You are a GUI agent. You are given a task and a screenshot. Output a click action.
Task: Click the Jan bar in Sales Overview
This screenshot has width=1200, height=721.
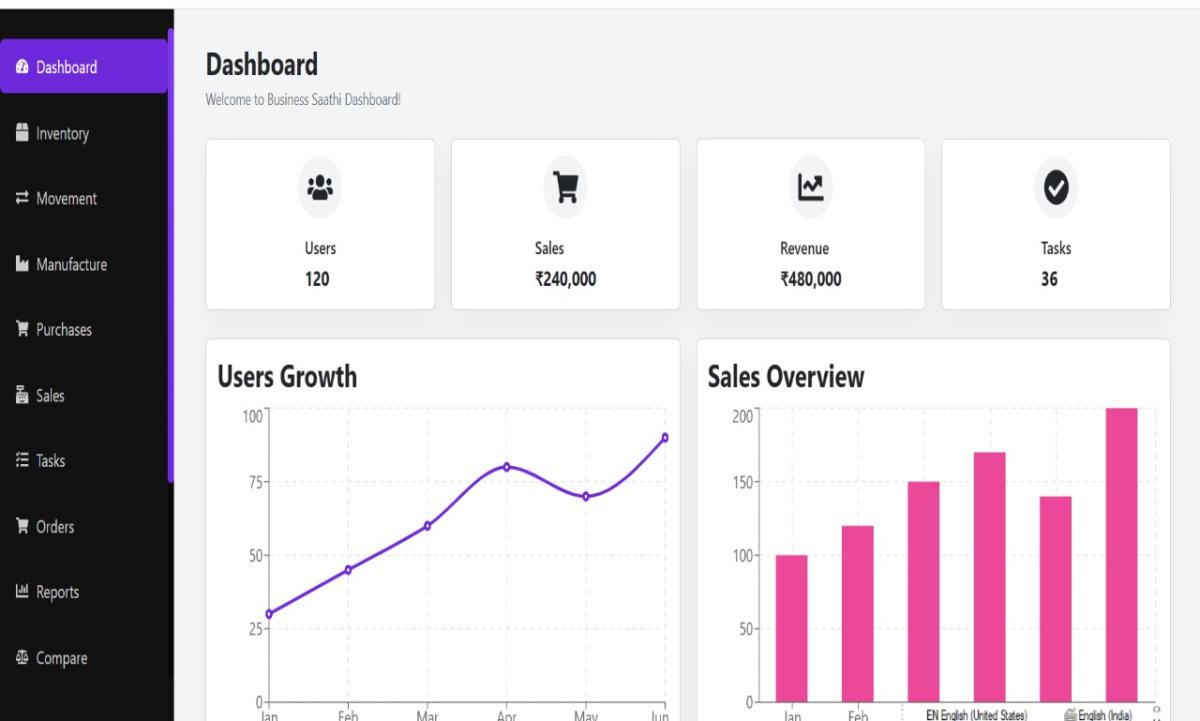pos(791,628)
